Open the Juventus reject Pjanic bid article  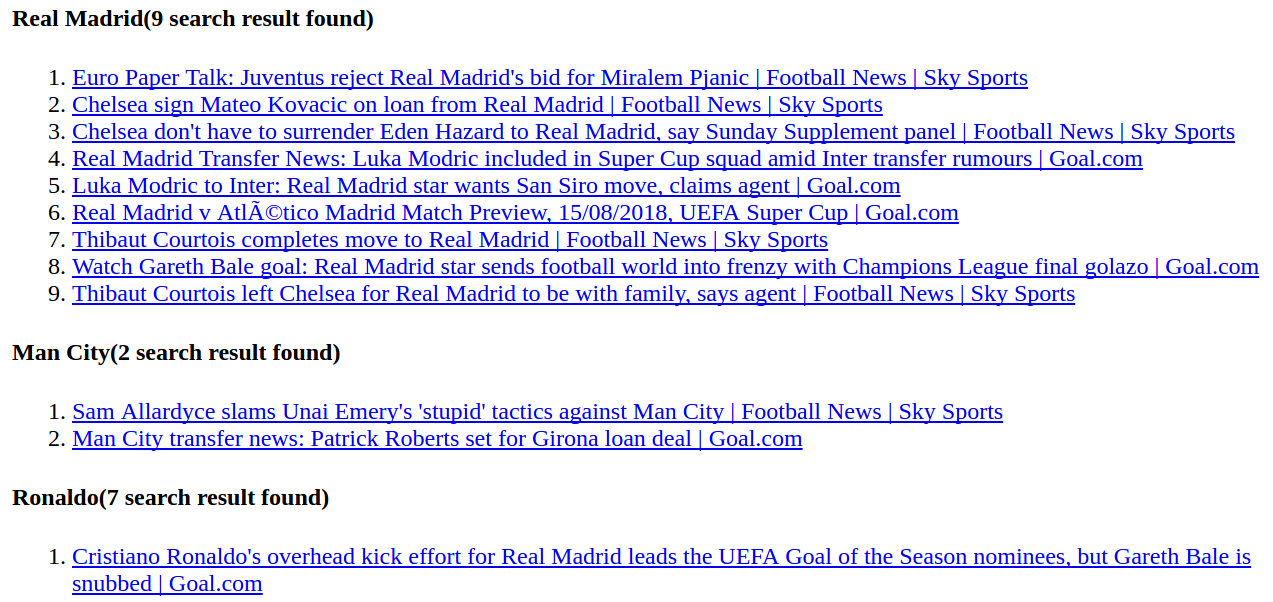pos(550,78)
